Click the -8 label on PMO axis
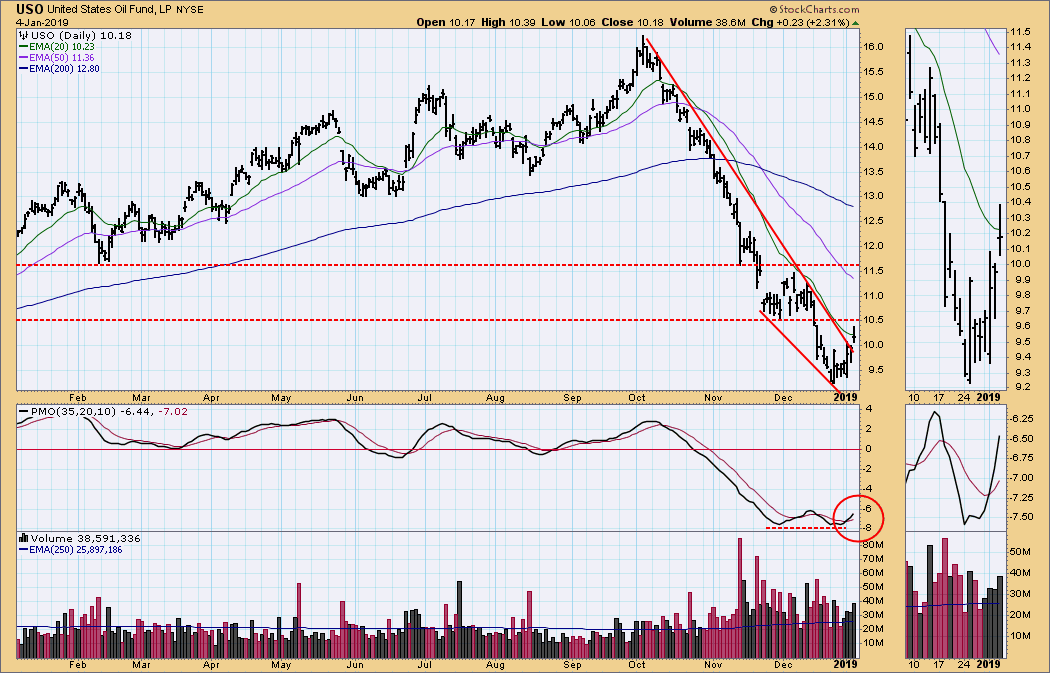 click(869, 528)
